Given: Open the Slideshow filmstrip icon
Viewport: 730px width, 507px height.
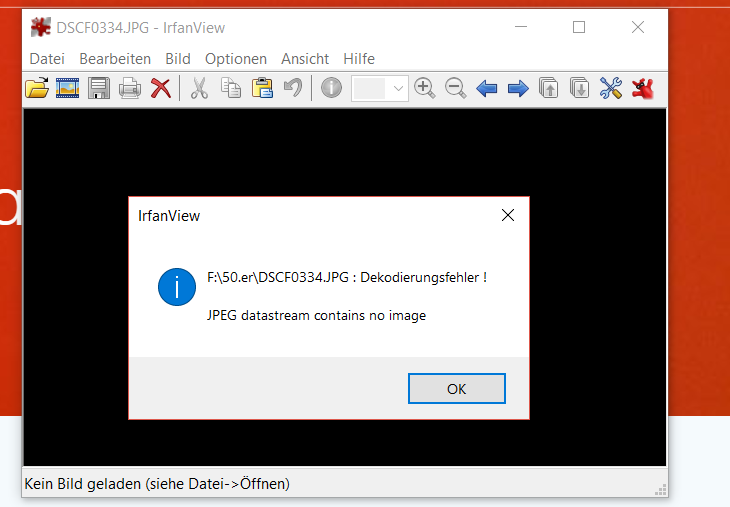Looking at the screenshot, I should coord(68,88).
